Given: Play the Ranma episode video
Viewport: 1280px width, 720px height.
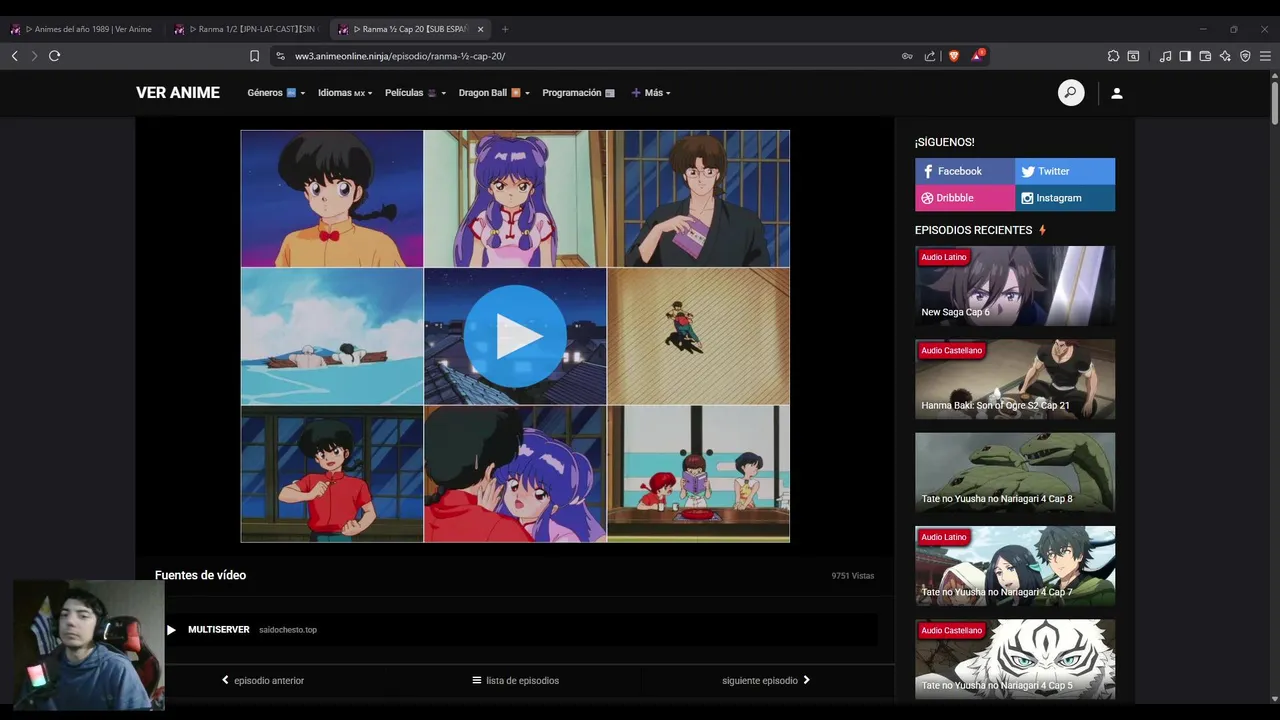Looking at the screenshot, I should [x=515, y=336].
